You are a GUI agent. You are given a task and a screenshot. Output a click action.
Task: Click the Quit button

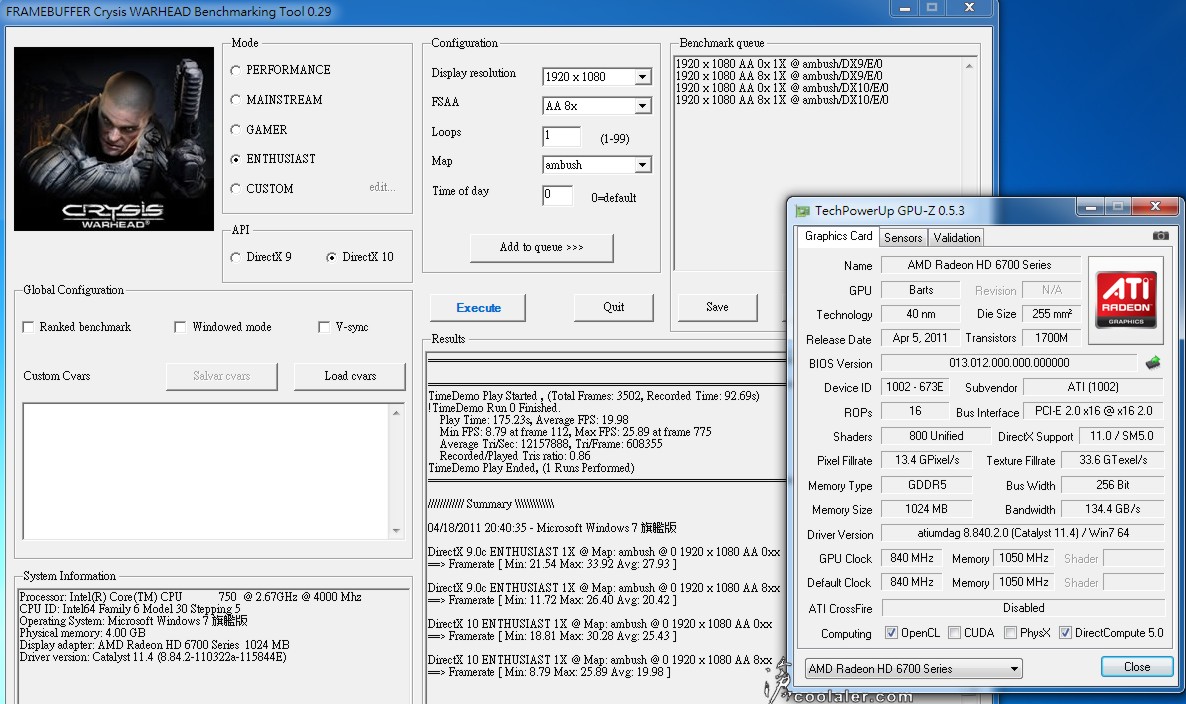pos(613,307)
